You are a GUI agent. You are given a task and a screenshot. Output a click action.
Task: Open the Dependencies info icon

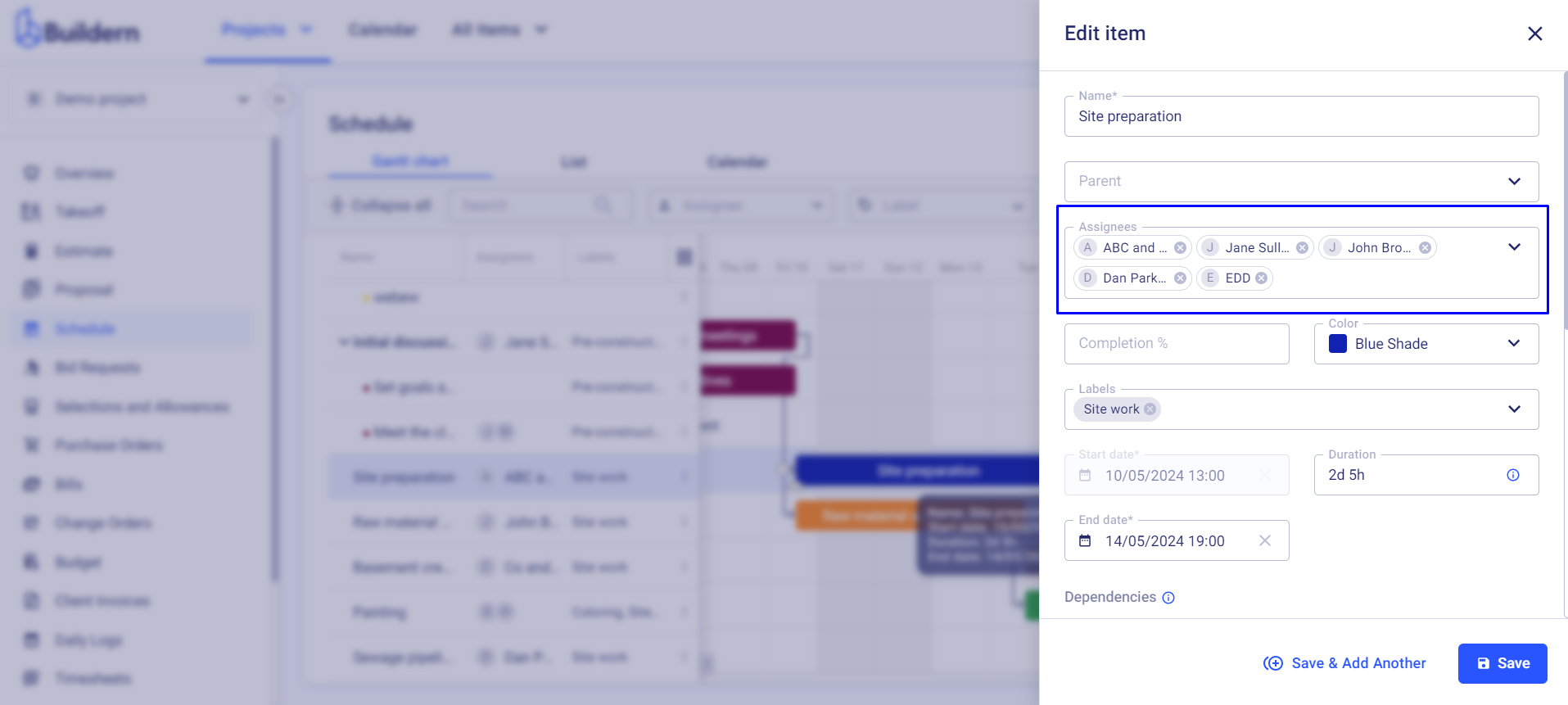[x=1168, y=598]
